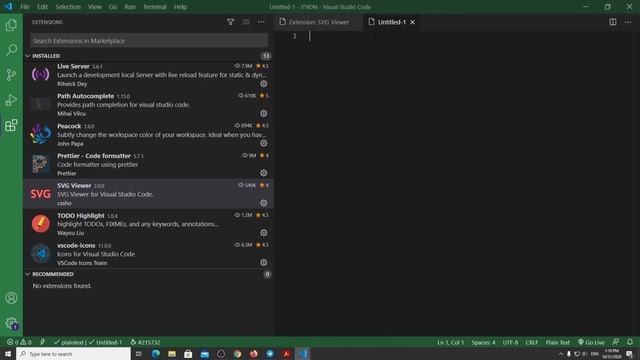Click Ln 1, Col 1 go to line
The image size is (640, 360).
point(451,342)
